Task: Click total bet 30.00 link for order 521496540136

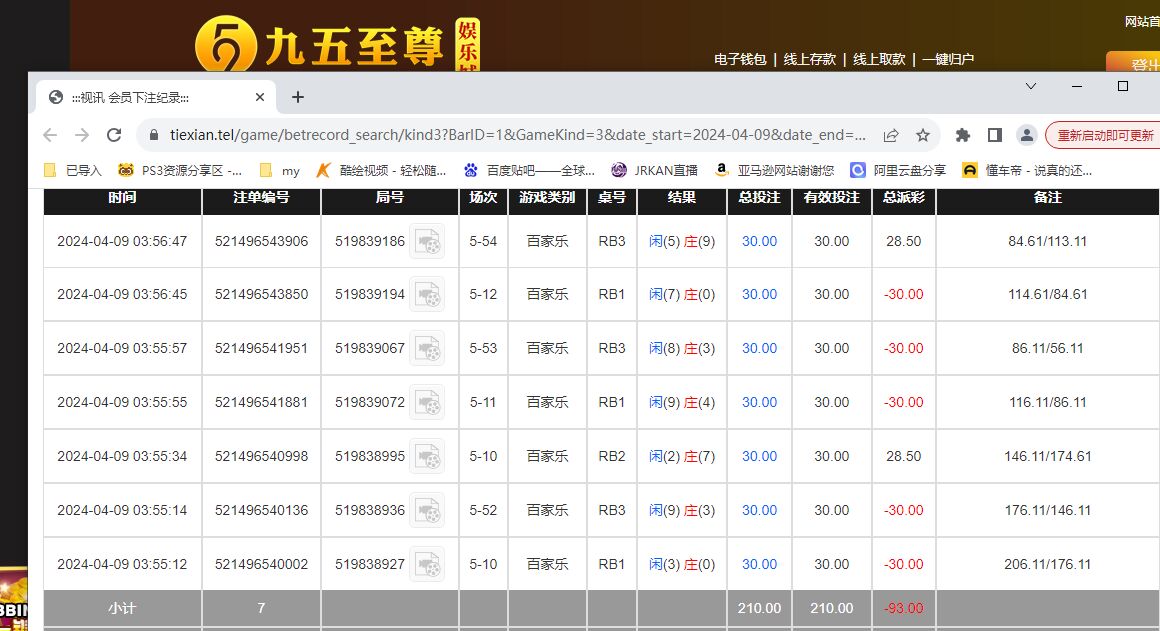Action: (759, 510)
